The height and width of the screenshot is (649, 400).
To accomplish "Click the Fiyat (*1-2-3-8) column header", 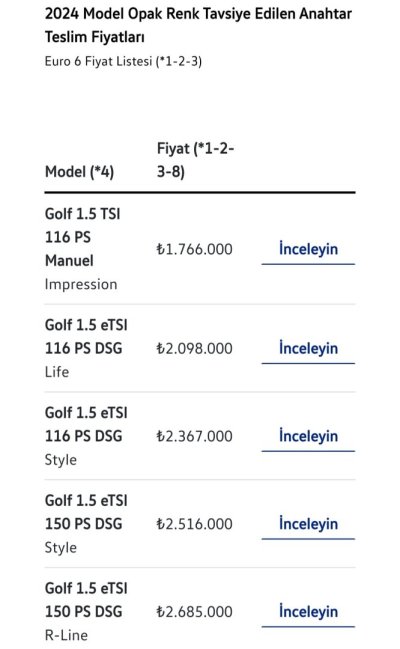I will pyautogui.click(x=195, y=160).
